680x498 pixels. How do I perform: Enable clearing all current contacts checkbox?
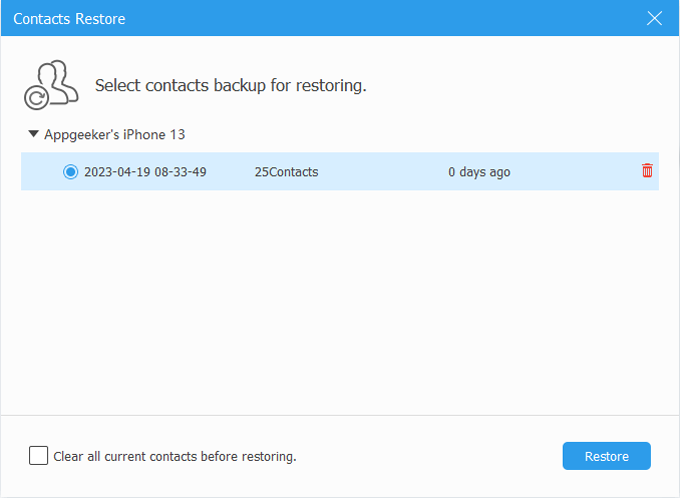(38, 456)
